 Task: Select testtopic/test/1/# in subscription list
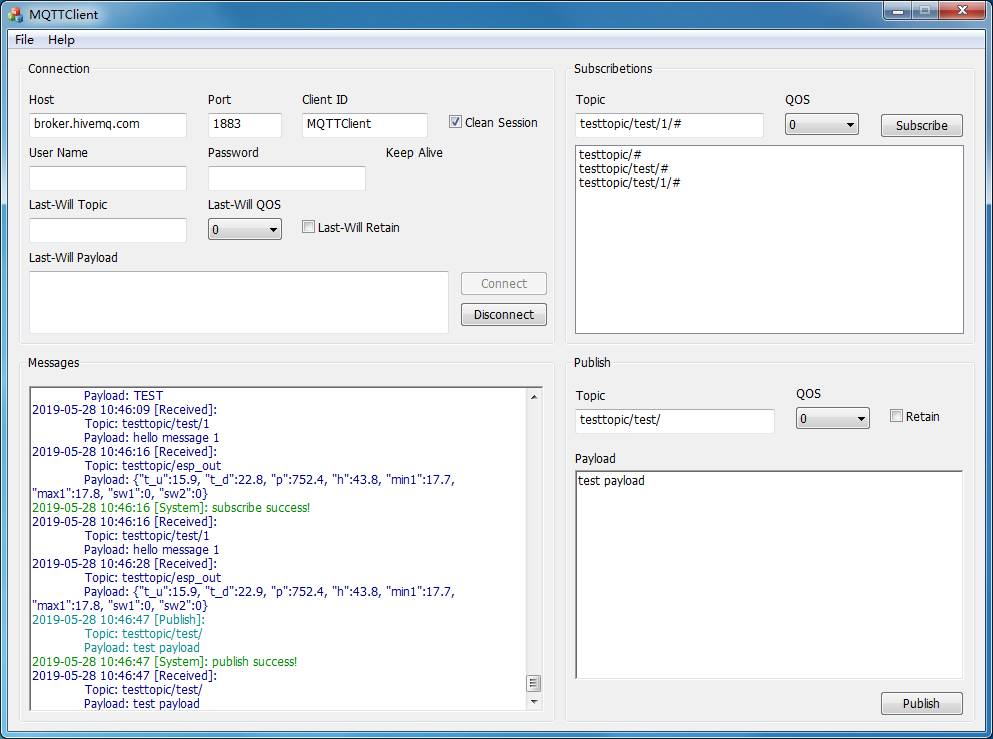629,182
